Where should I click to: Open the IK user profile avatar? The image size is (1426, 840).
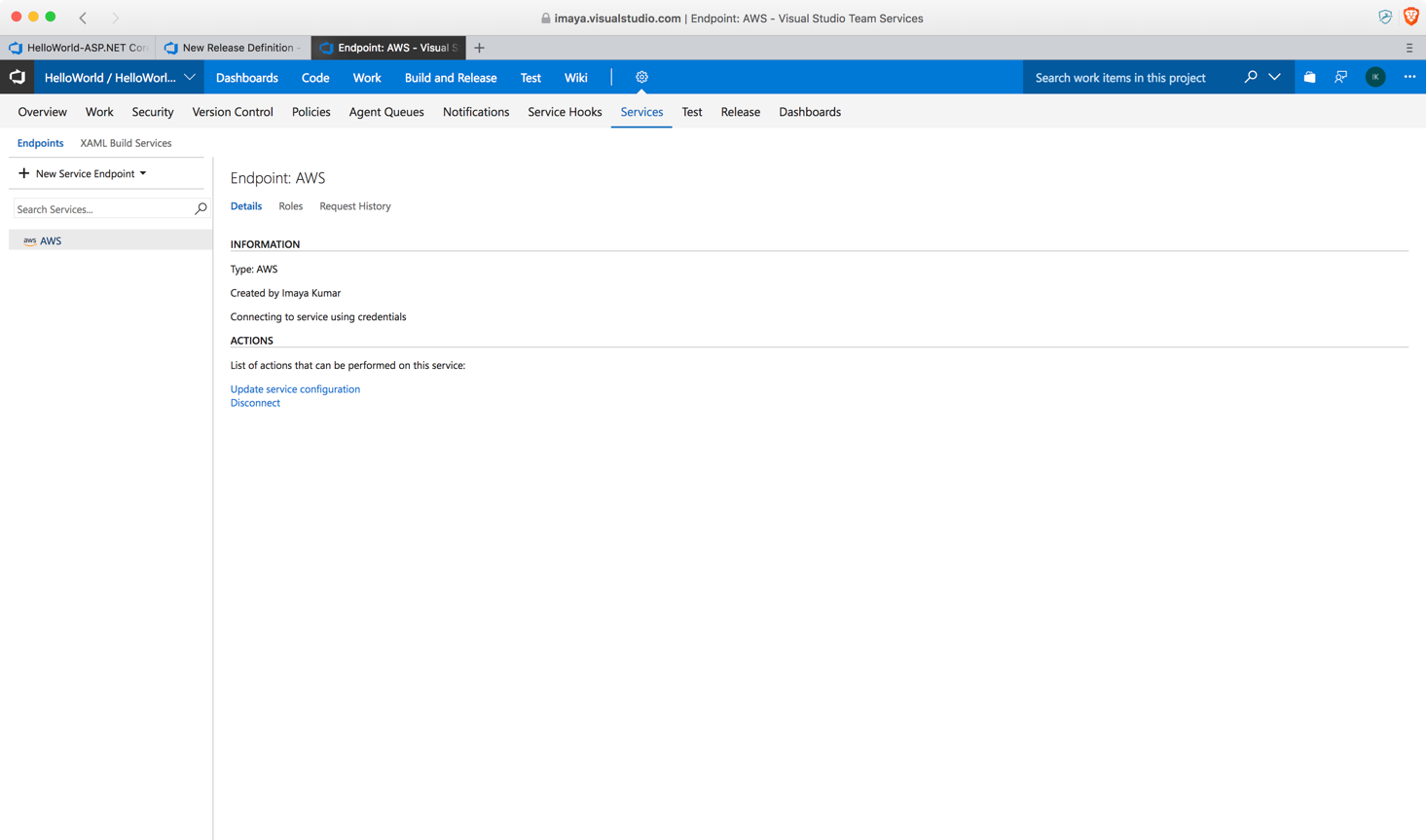click(x=1374, y=77)
